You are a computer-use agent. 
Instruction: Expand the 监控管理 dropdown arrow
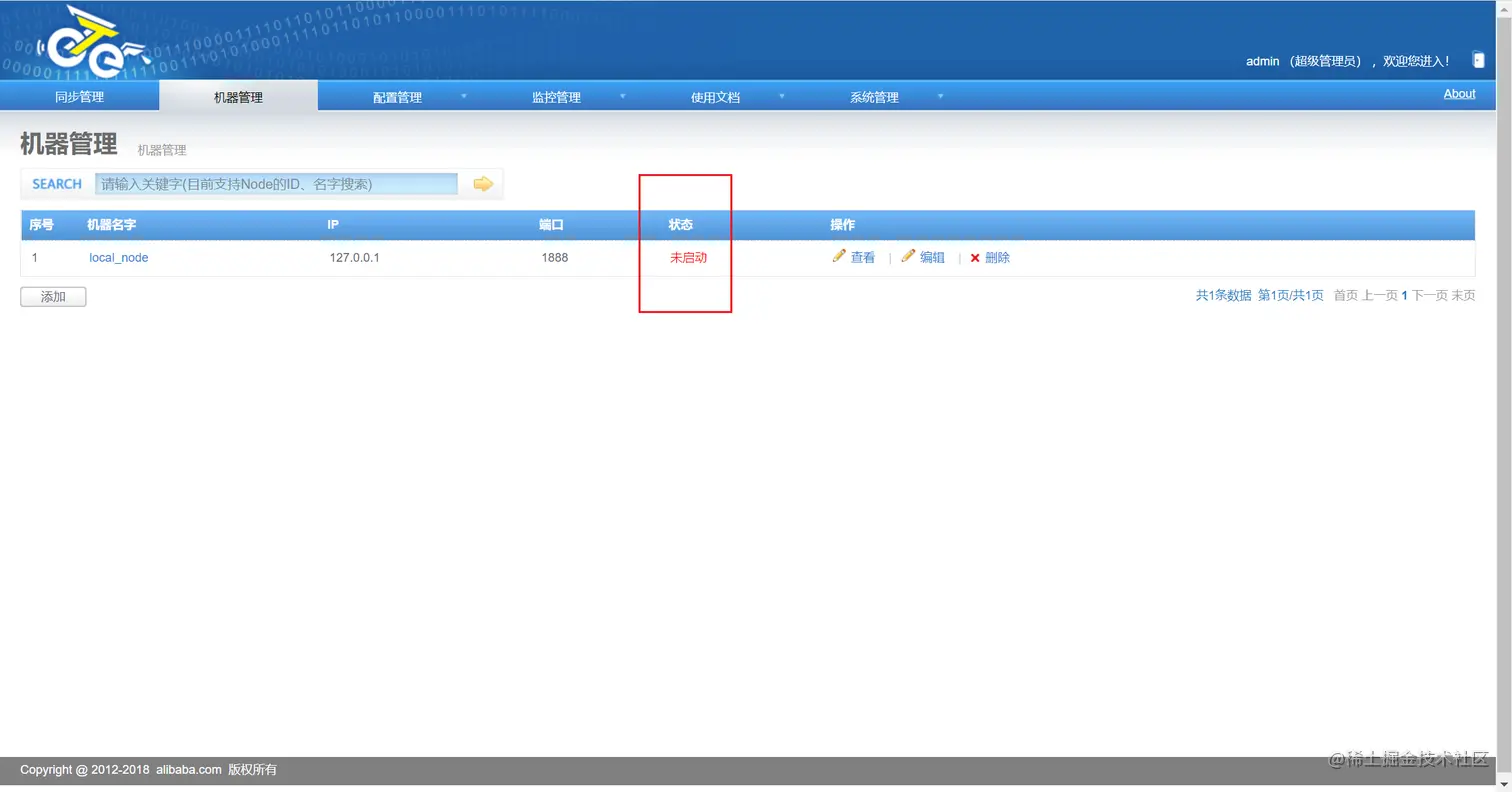pyautogui.click(x=623, y=97)
